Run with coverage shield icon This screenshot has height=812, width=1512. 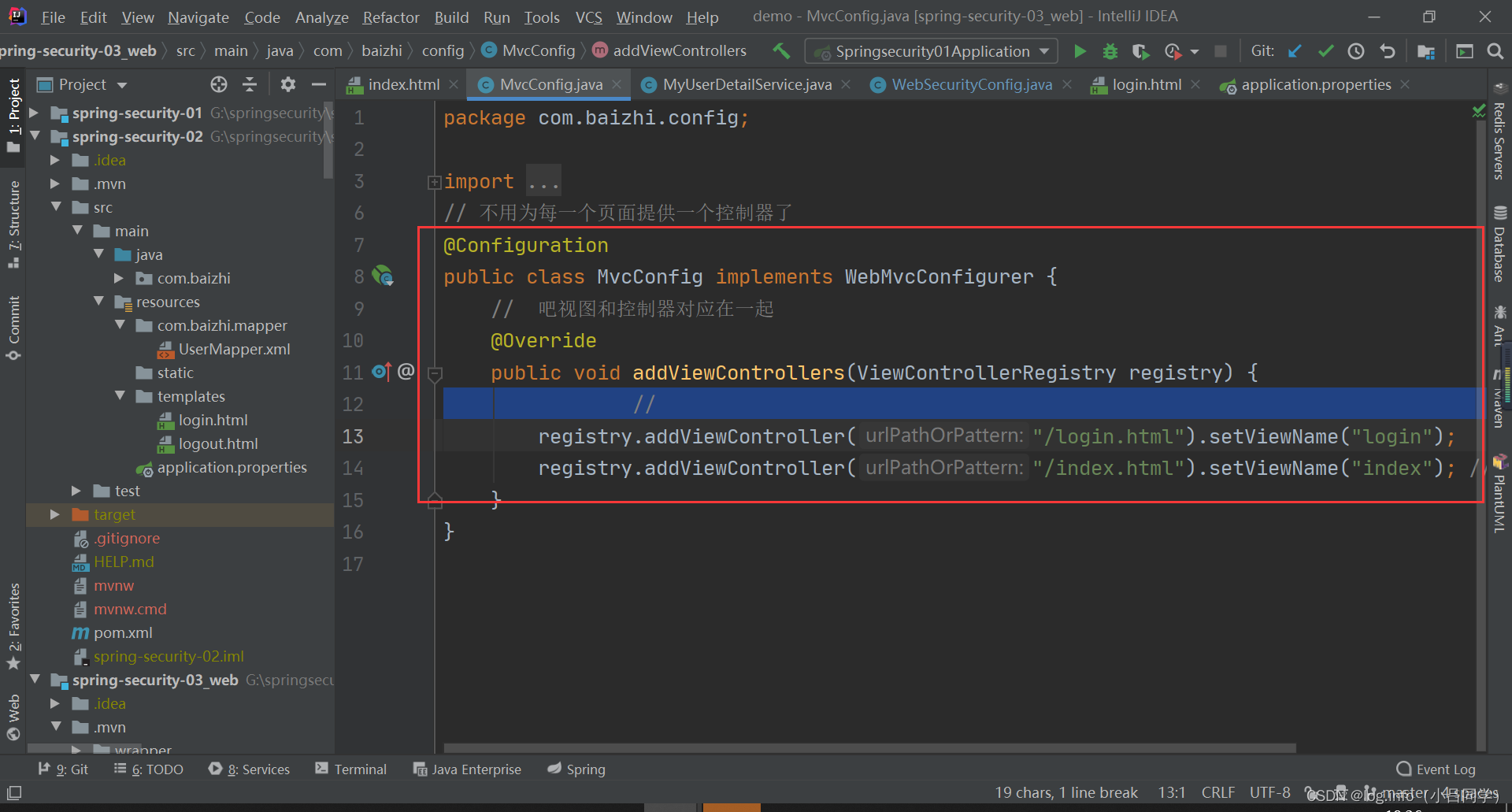[x=1140, y=51]
